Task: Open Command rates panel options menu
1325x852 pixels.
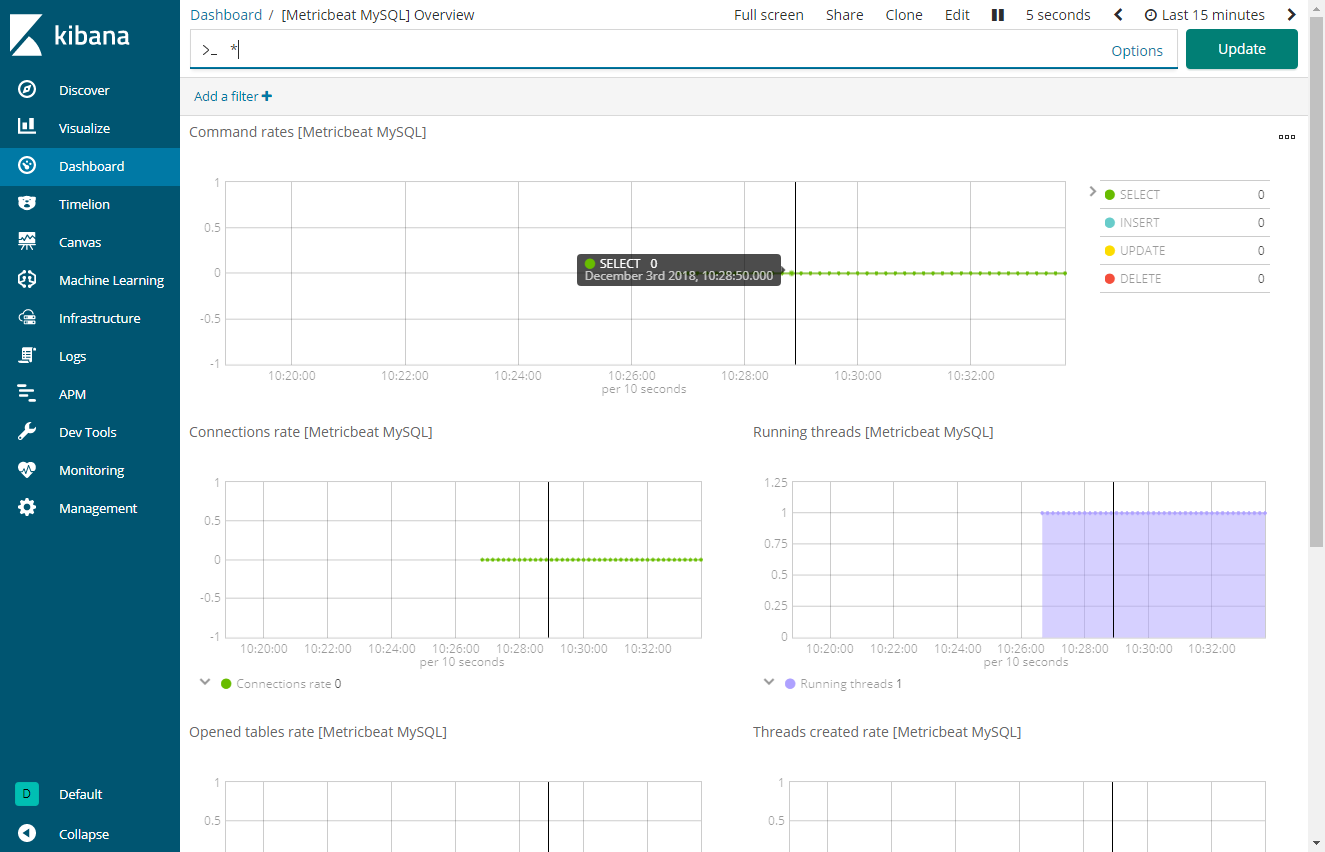Action: click(1287, 137)
